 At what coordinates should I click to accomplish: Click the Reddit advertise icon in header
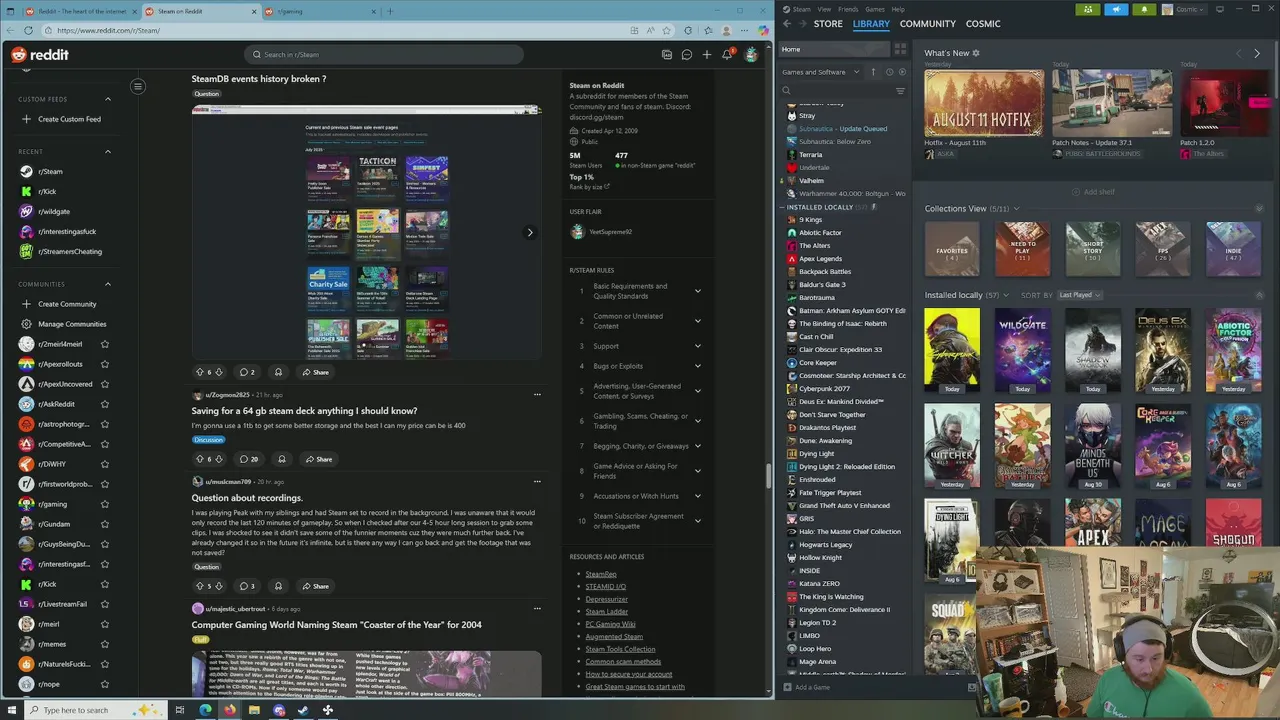[x=667, y=55]
